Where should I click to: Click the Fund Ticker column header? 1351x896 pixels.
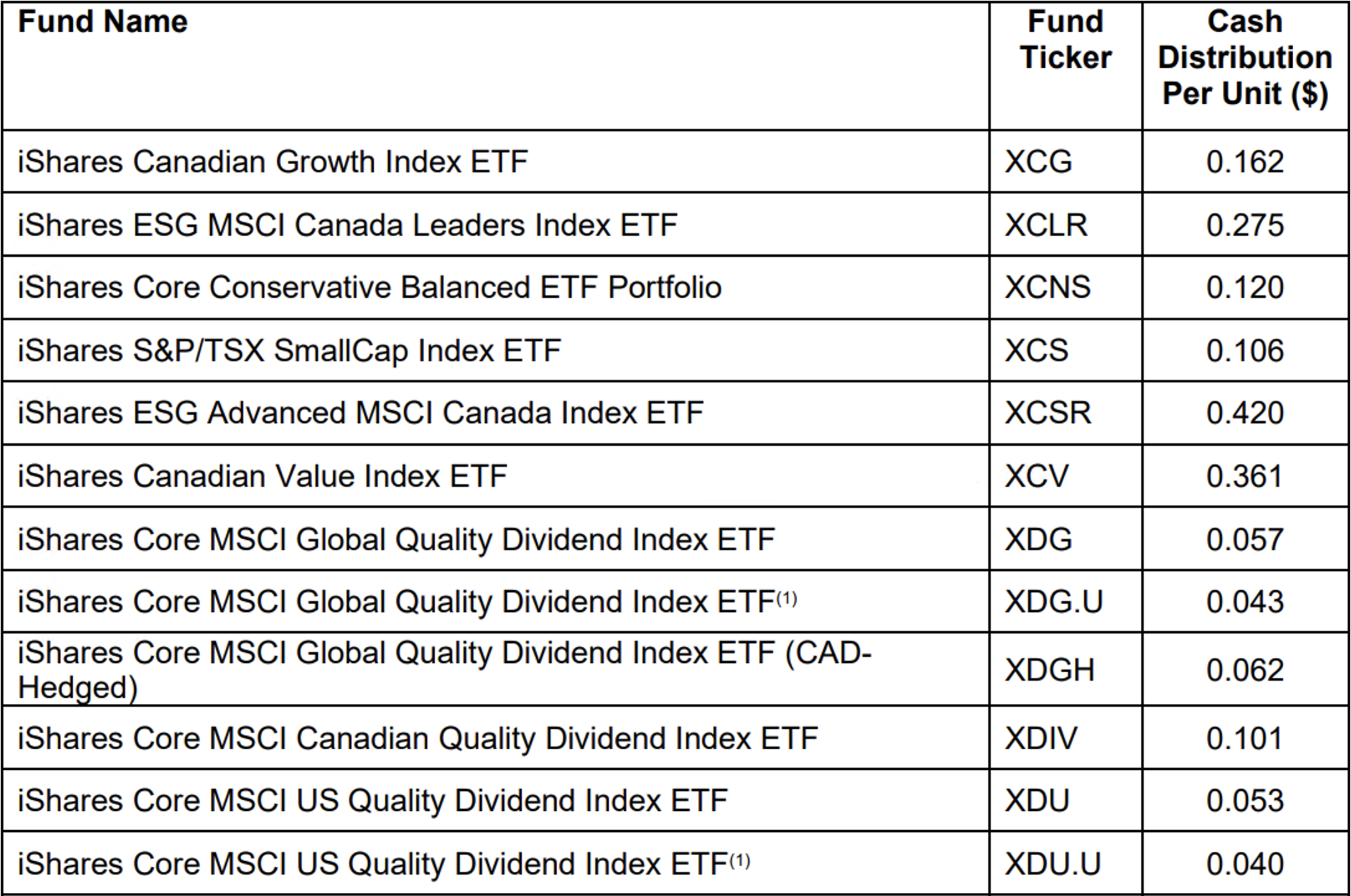click(1065, 40)
